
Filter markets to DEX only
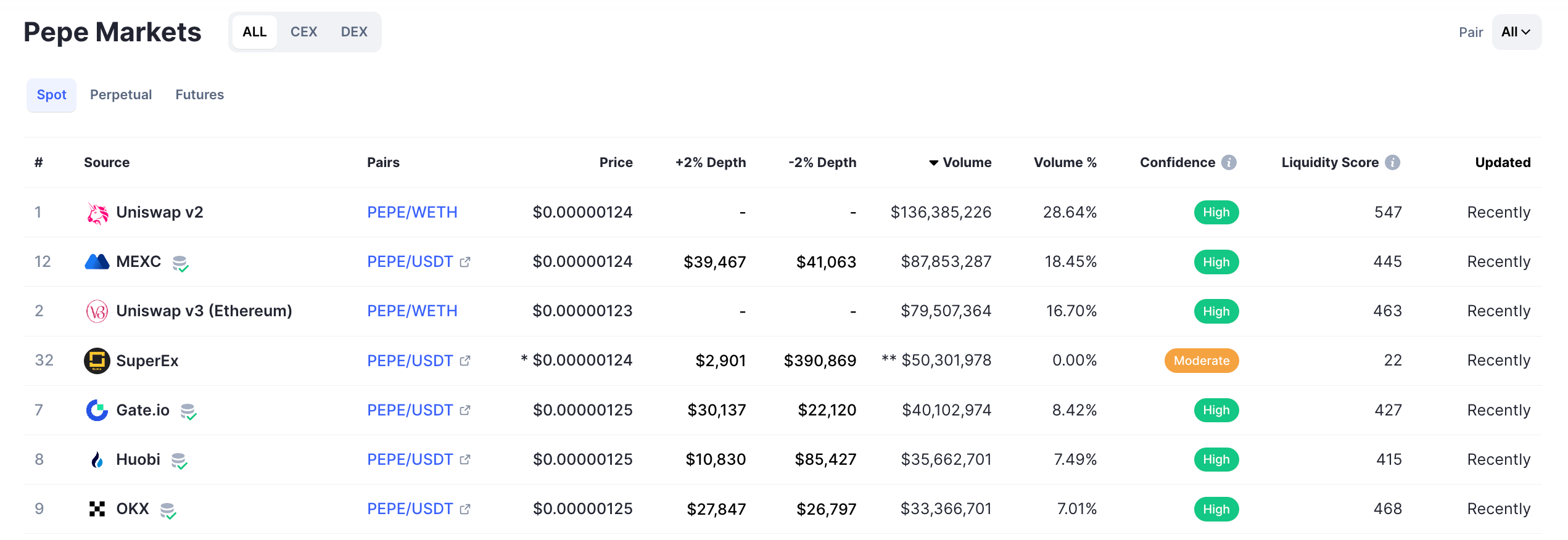pos(354,32)
